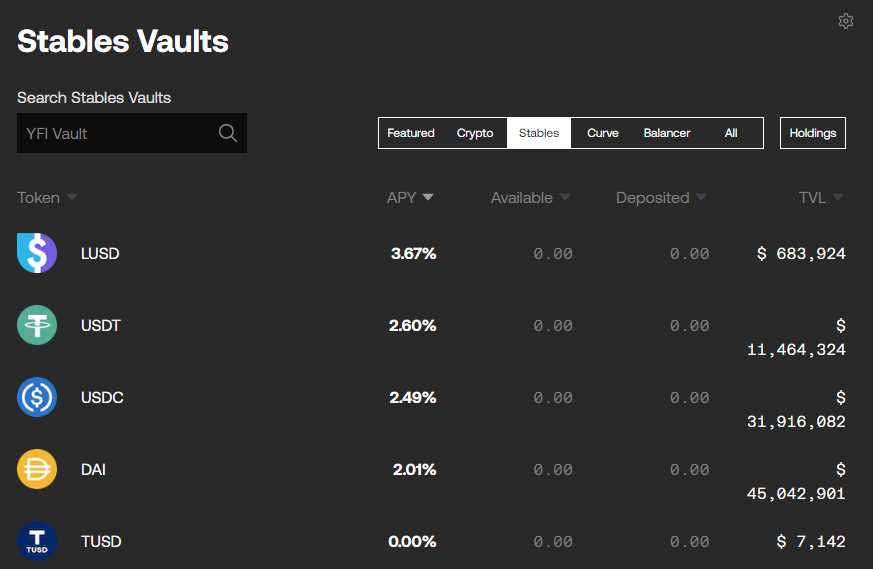Click the USDC token logo
The height and width of the screenshot is (569, 873).
pos(37,397)
